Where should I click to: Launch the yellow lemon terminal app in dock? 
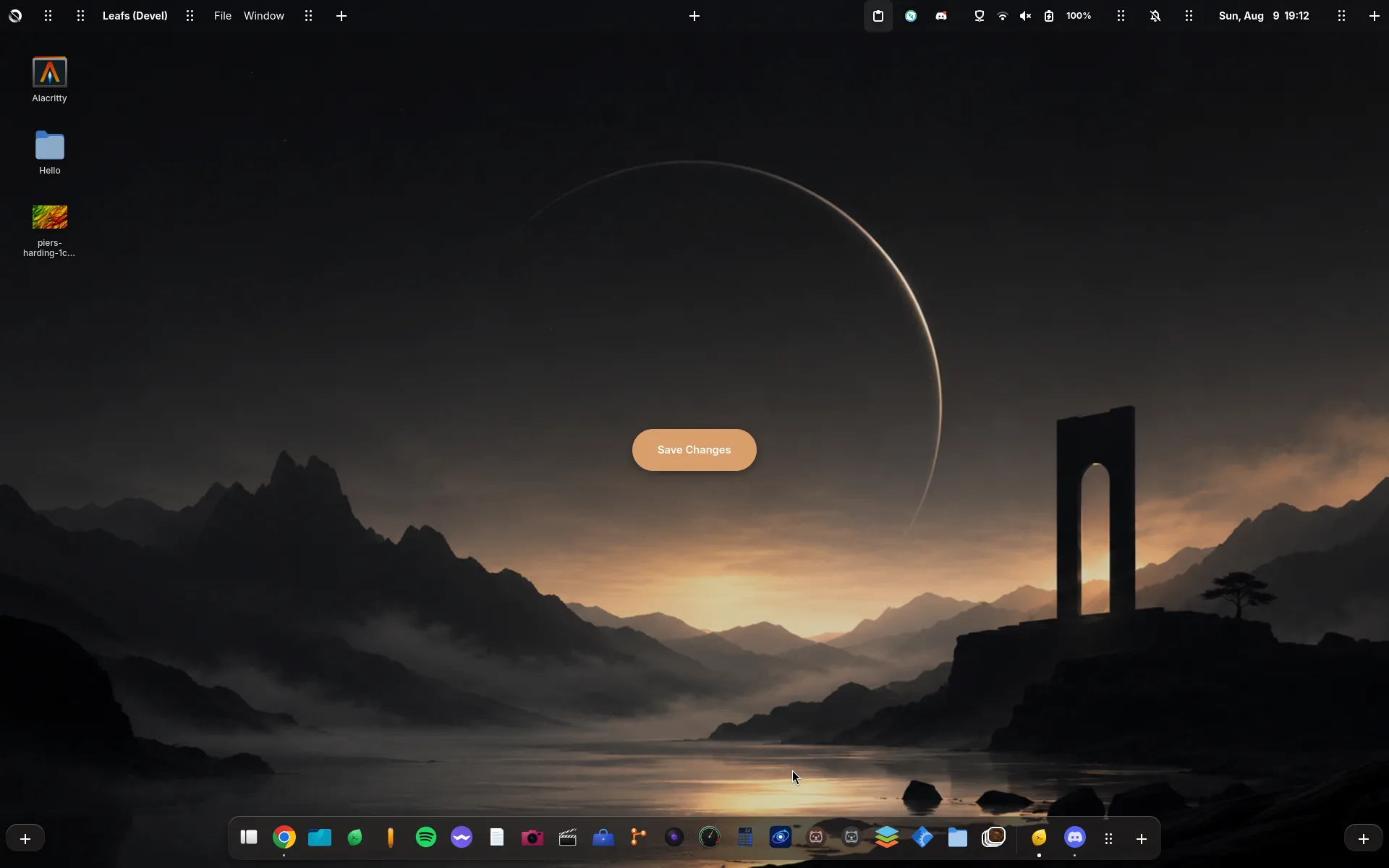pos(1040,838)
